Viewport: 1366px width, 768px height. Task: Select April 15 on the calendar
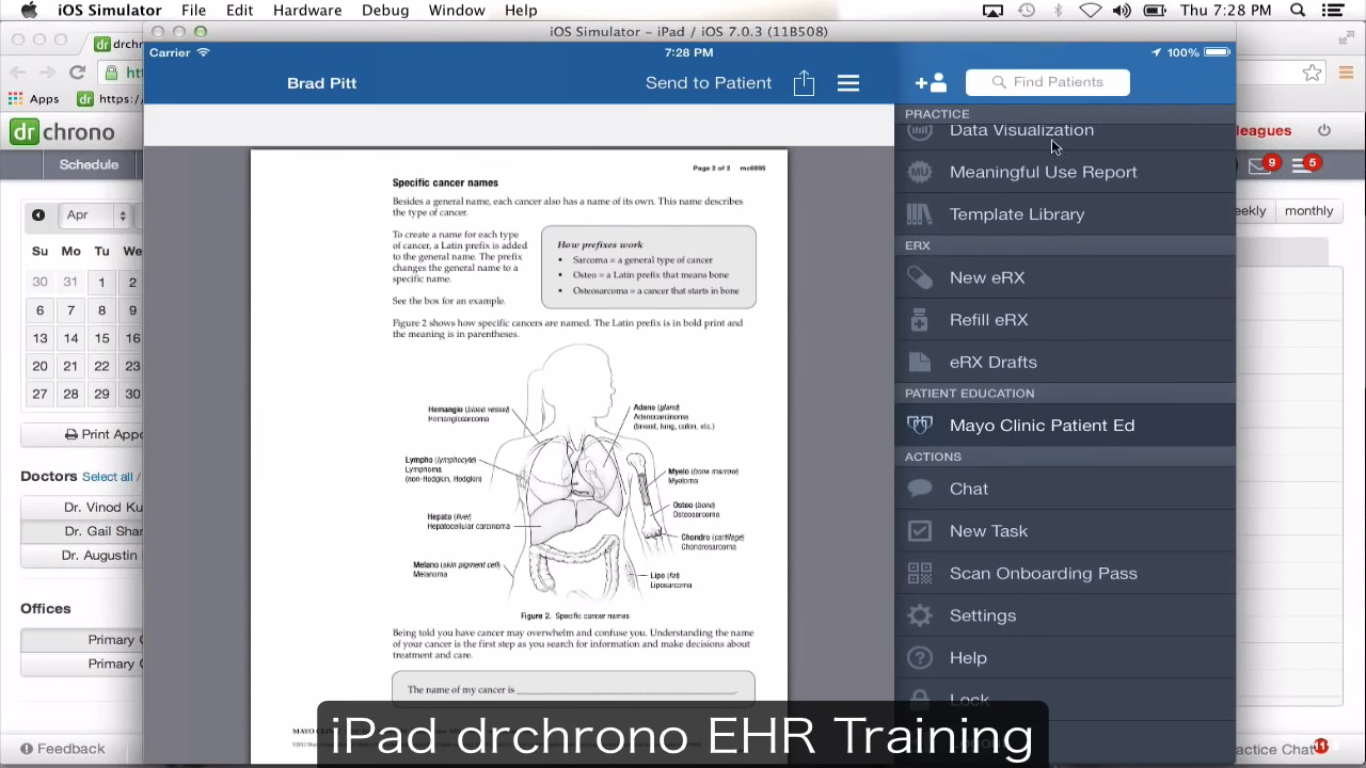(102, 338)
